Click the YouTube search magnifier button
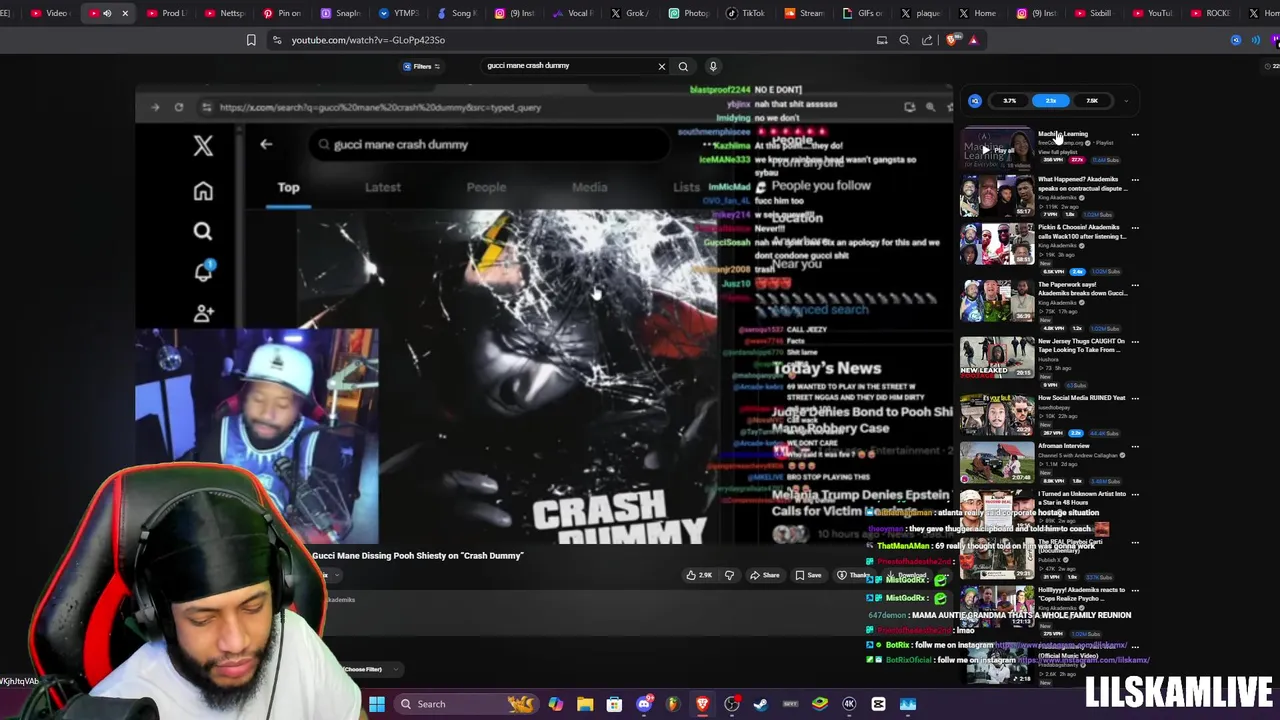1280x720 pixels. coord(683,66)
